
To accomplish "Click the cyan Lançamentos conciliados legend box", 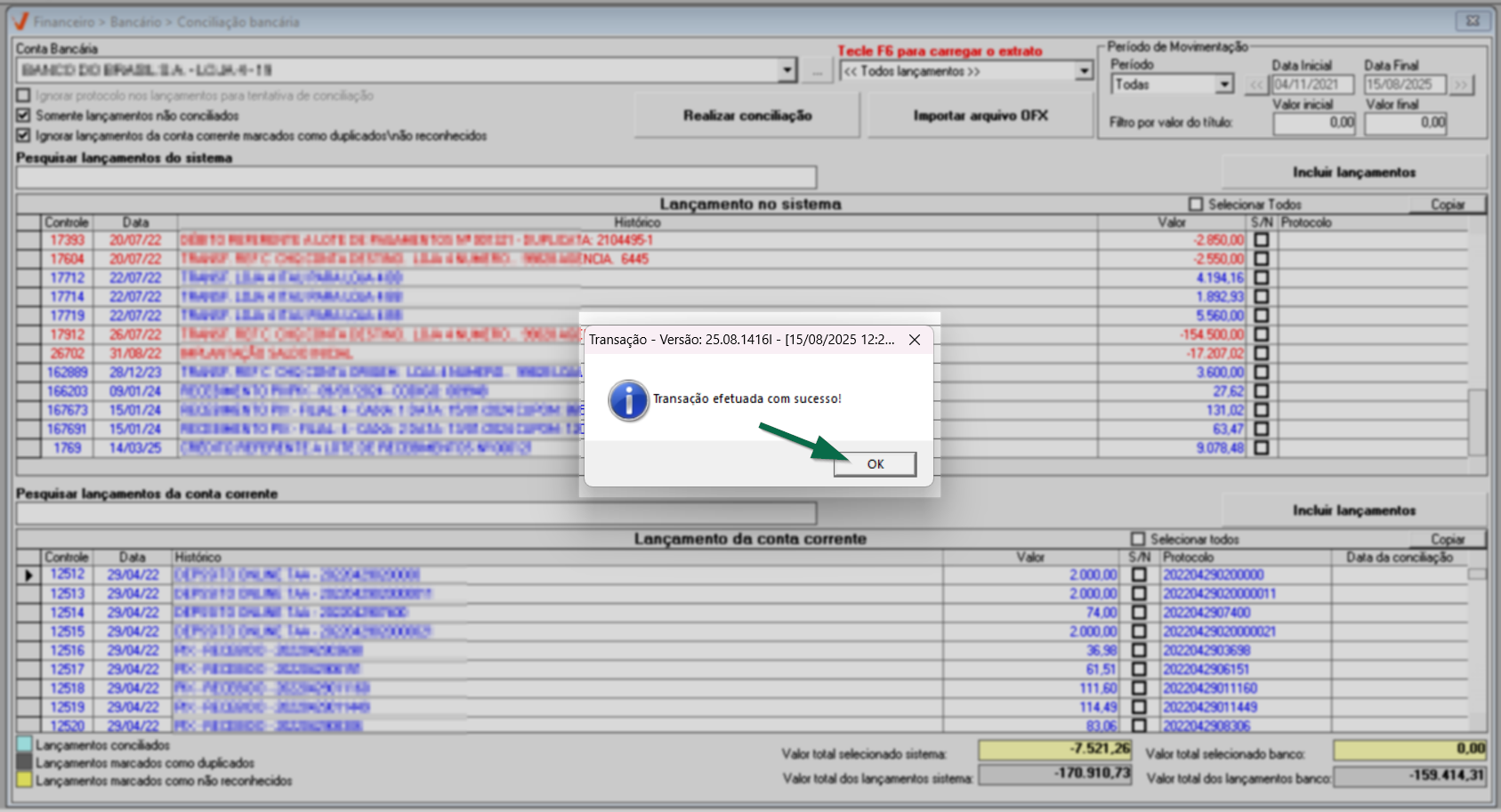I will [24, 744].
